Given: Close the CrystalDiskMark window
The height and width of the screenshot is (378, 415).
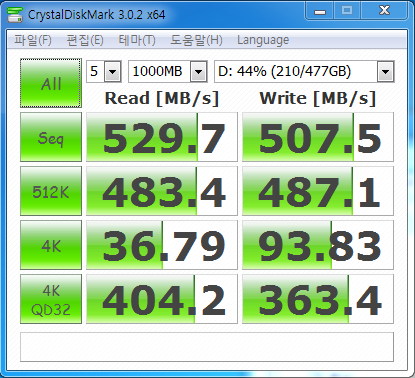Looking at the screenshot, I should (384, 11).
